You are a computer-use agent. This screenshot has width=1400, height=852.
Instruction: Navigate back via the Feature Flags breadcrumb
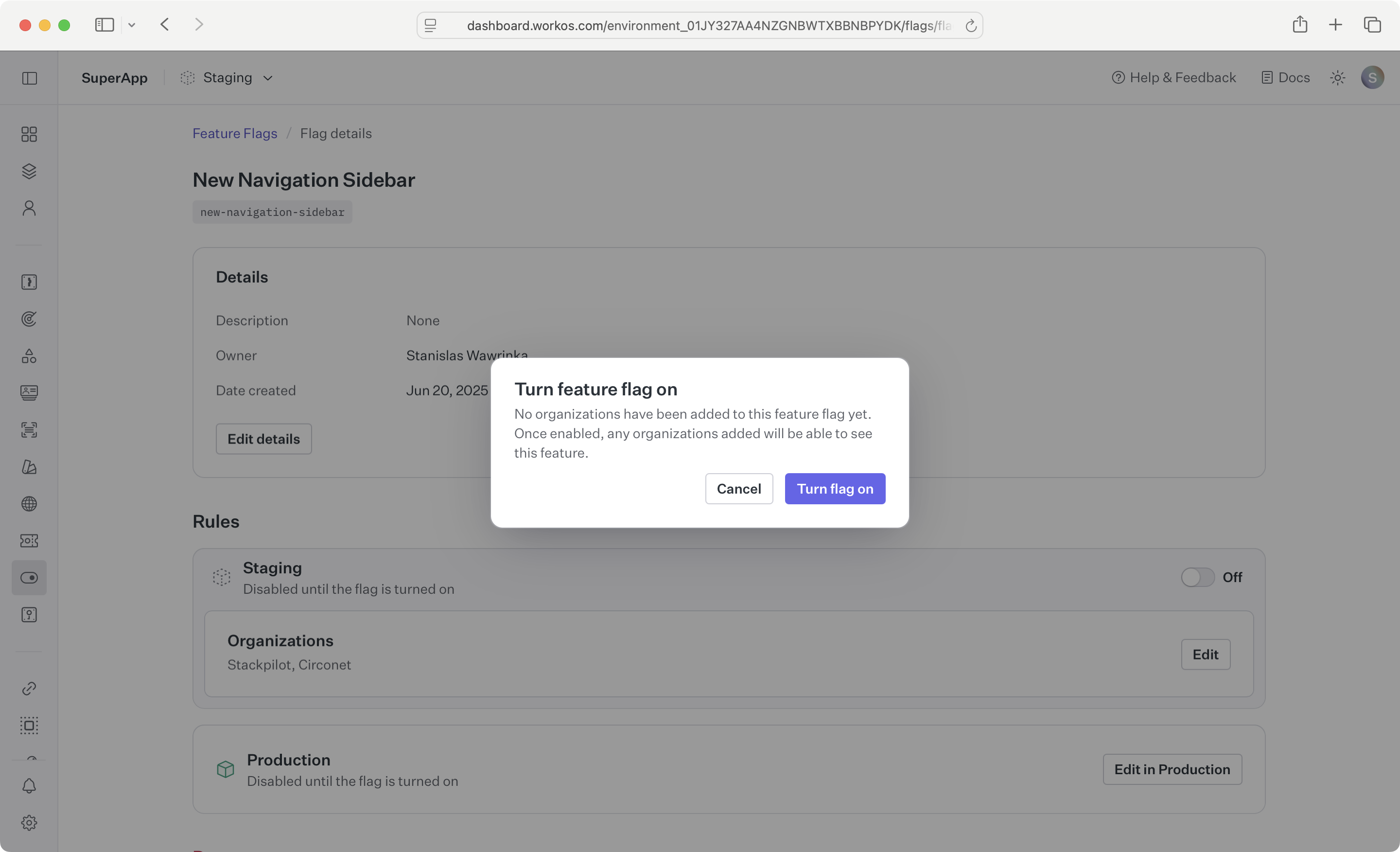point(234,133)
